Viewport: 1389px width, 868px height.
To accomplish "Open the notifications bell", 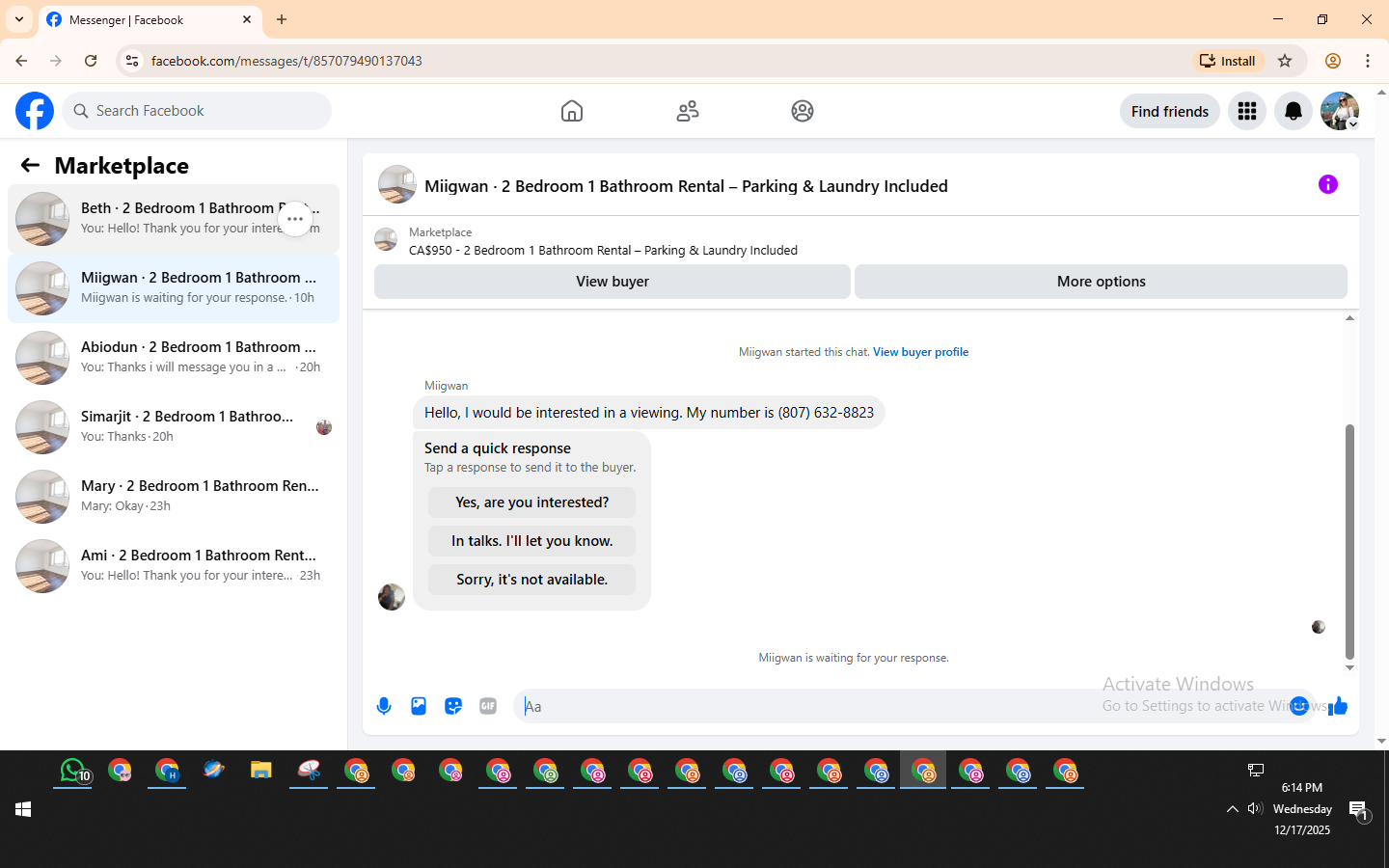I will click(x=1294, y=111).
